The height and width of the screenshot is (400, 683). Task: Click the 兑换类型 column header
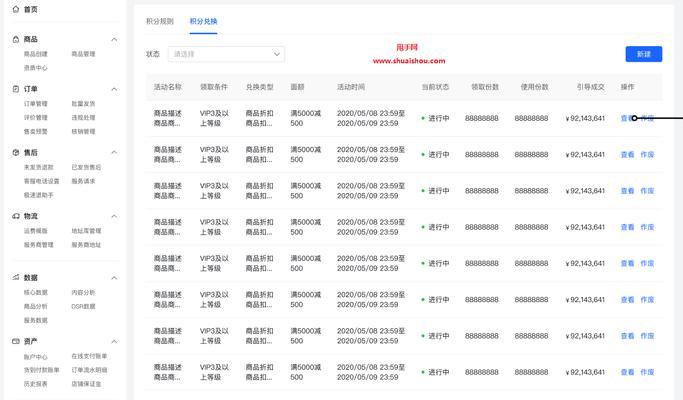tap(260, 87)
